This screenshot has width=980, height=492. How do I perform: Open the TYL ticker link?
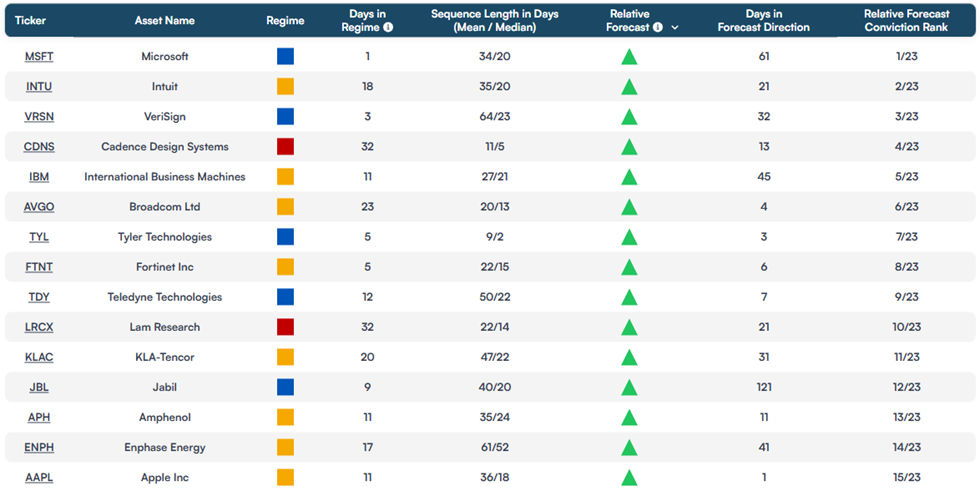39,237
